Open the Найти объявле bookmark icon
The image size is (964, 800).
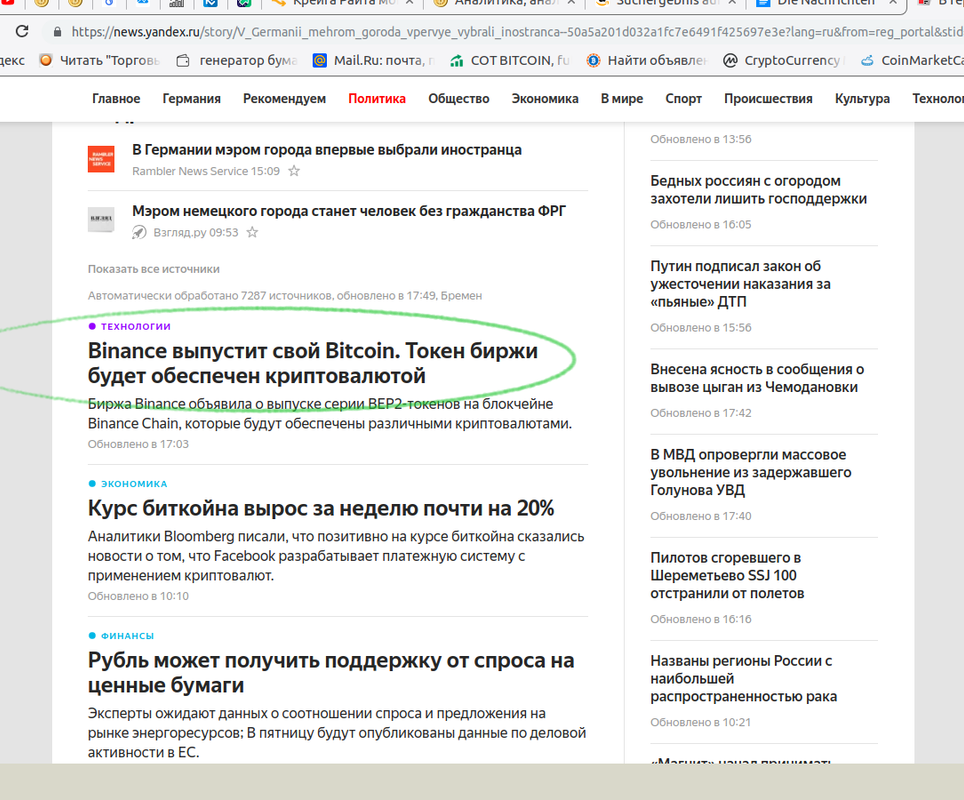(593, 60)
